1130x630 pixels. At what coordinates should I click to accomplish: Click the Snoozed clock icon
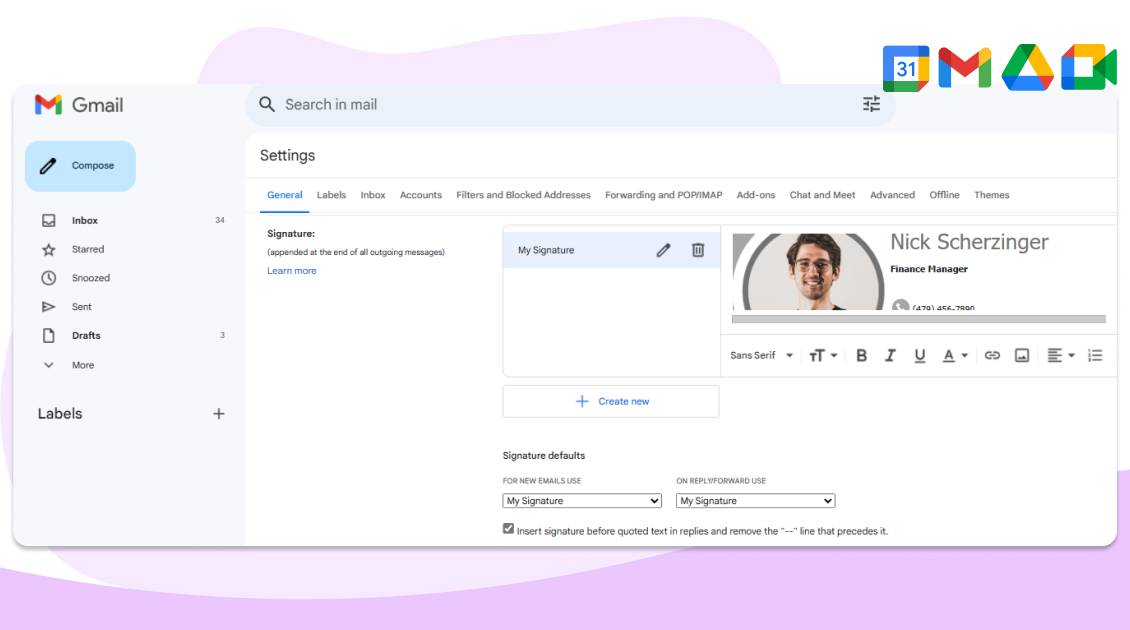(x=48, y=278)
